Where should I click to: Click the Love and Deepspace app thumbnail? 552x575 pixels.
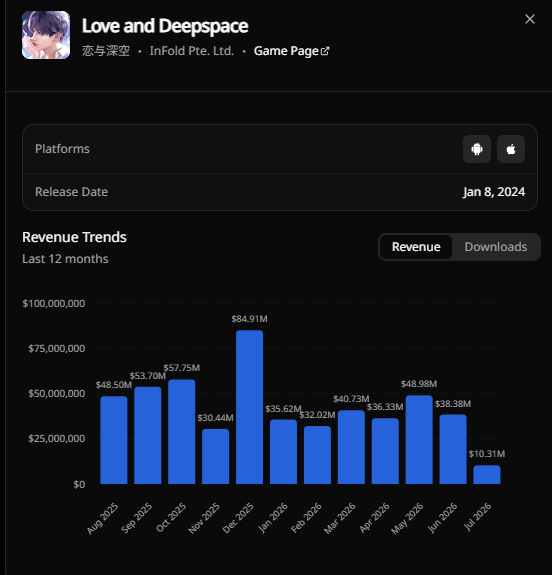(x=46, y=35)
